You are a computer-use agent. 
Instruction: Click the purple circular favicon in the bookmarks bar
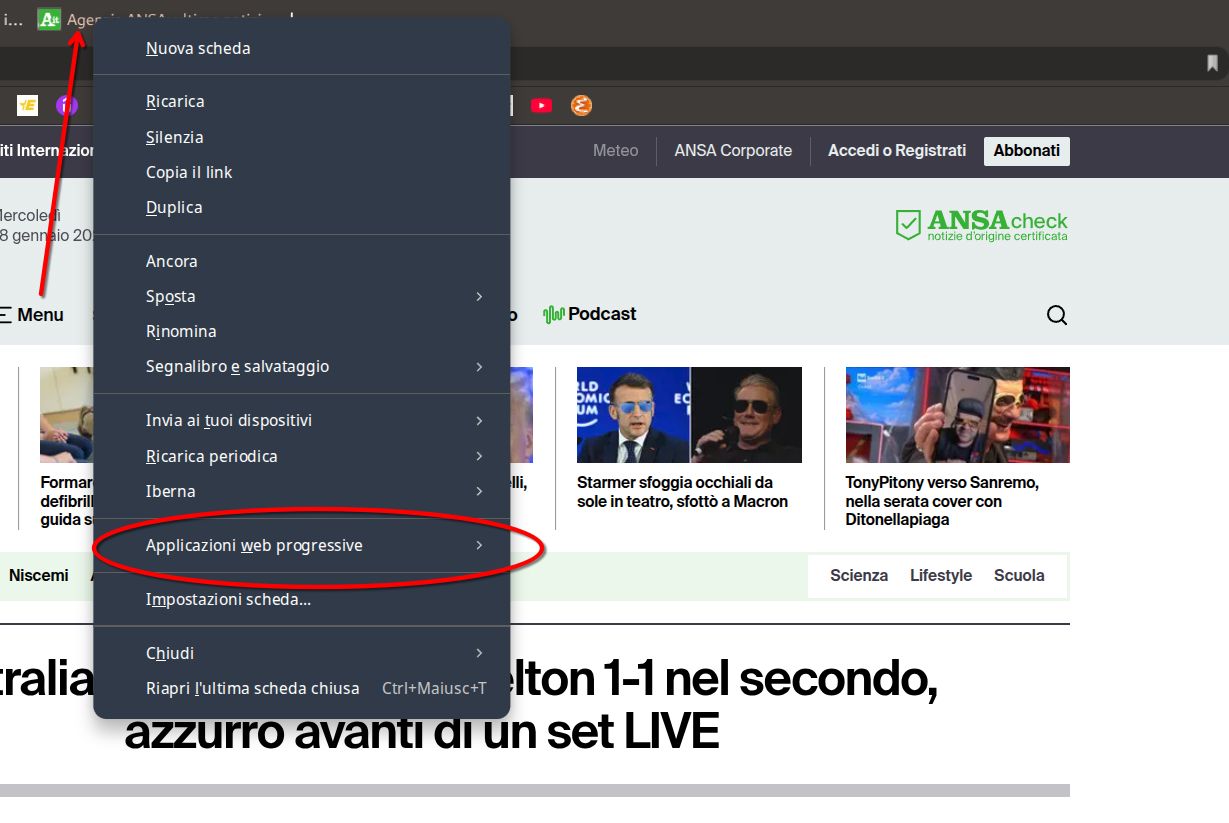[66, 104]
